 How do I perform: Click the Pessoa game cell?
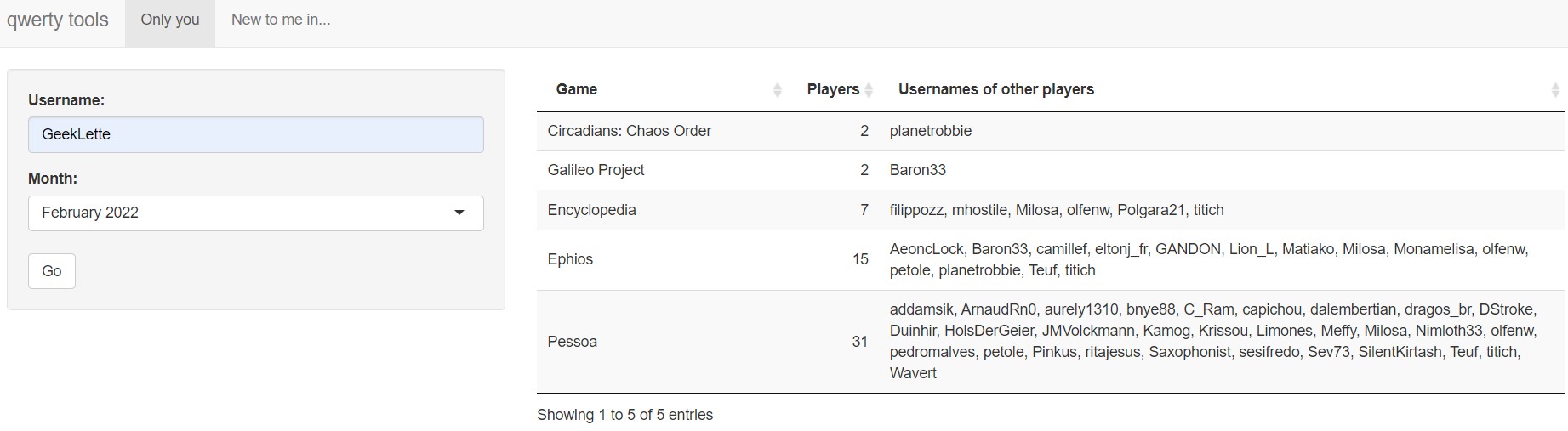click(573, 342)
